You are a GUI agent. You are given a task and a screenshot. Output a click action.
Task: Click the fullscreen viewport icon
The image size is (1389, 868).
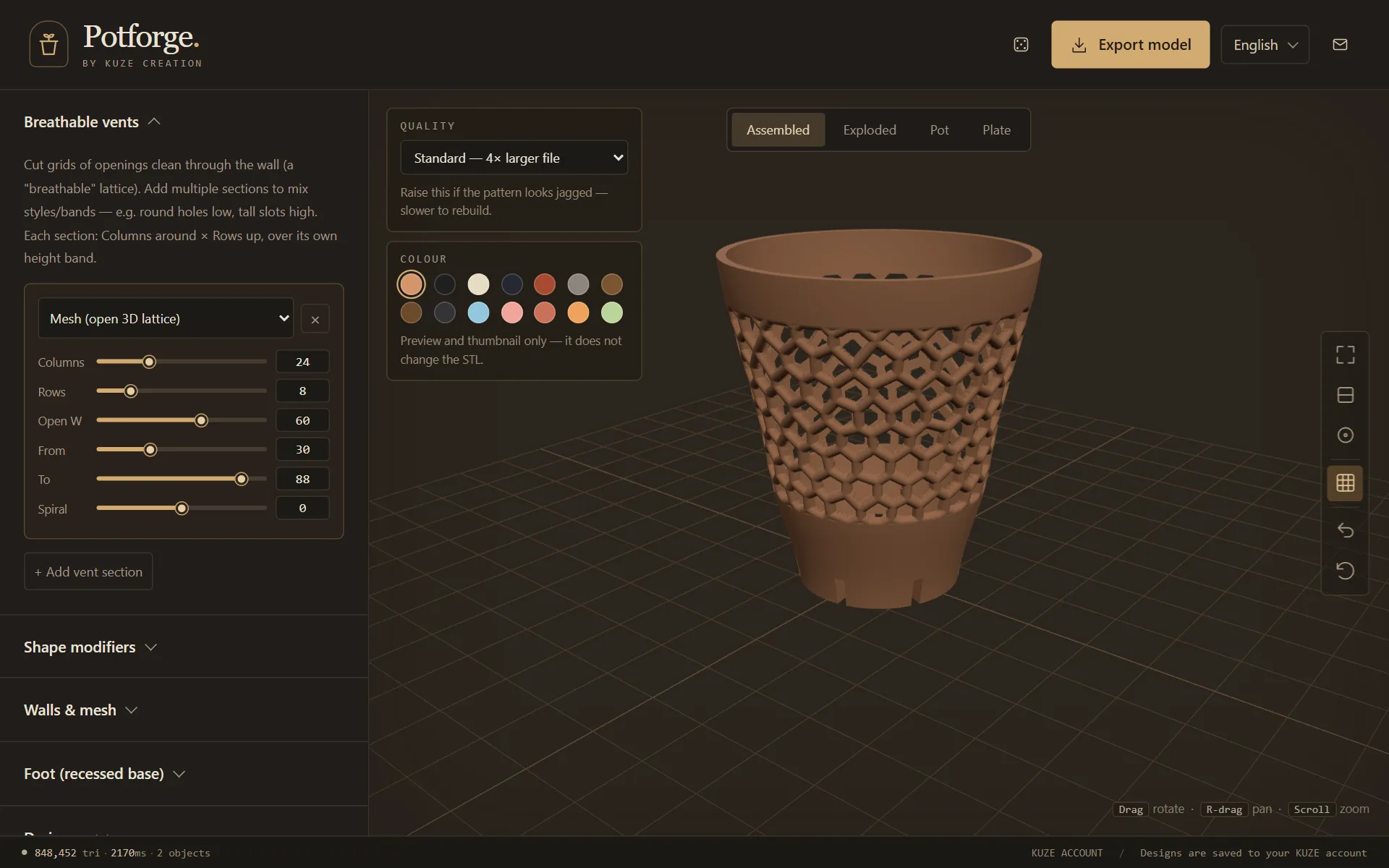pos(1345,354)
